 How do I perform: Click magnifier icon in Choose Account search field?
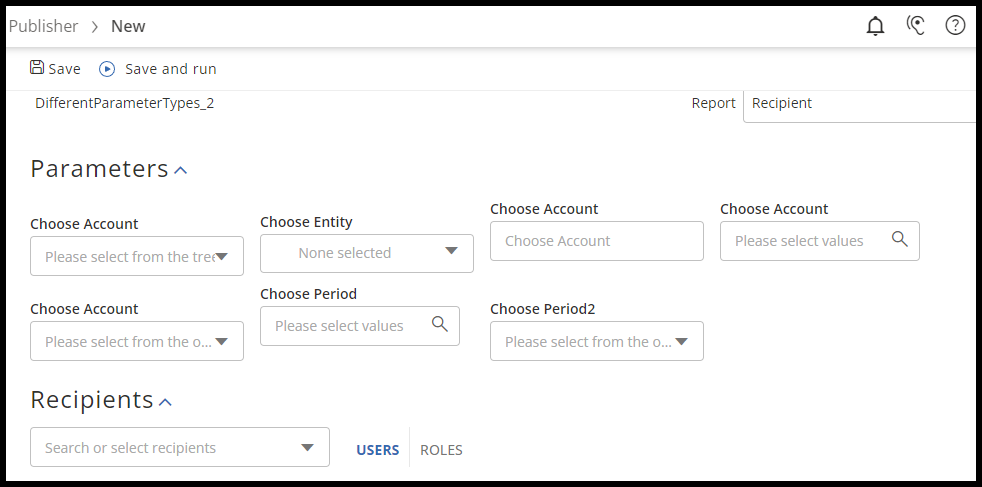[x=899, y=240]
